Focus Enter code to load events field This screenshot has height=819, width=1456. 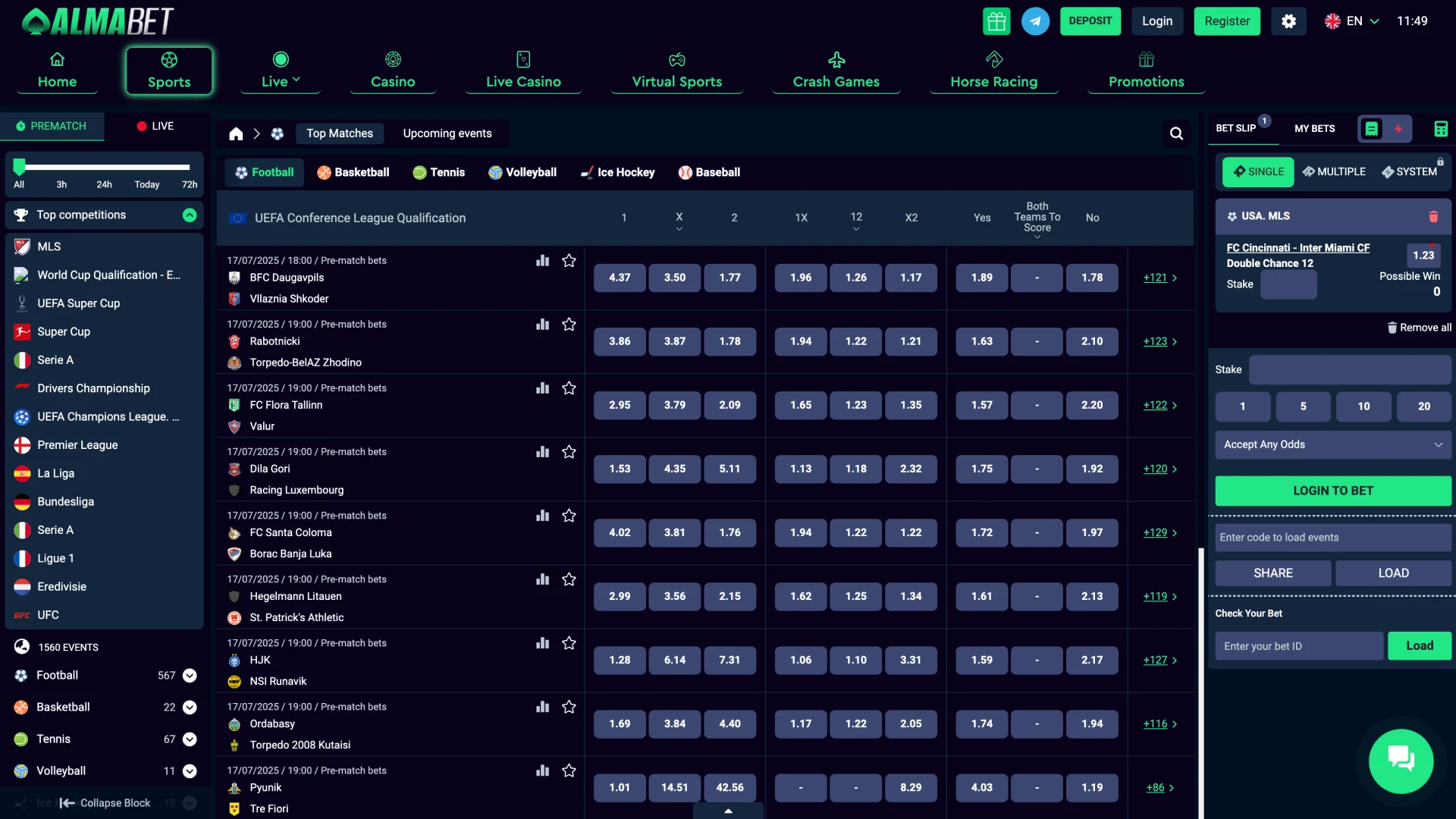coord(1333,538)
